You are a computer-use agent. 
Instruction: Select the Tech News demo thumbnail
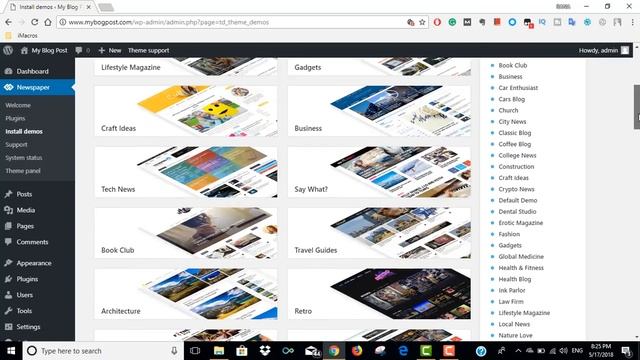point(186,172)
